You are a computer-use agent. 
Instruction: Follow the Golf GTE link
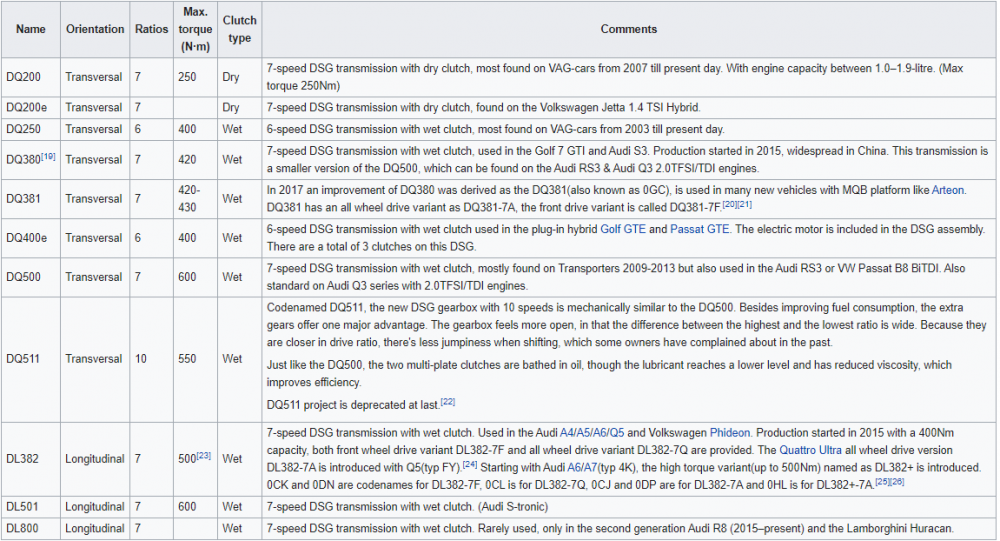622,229
